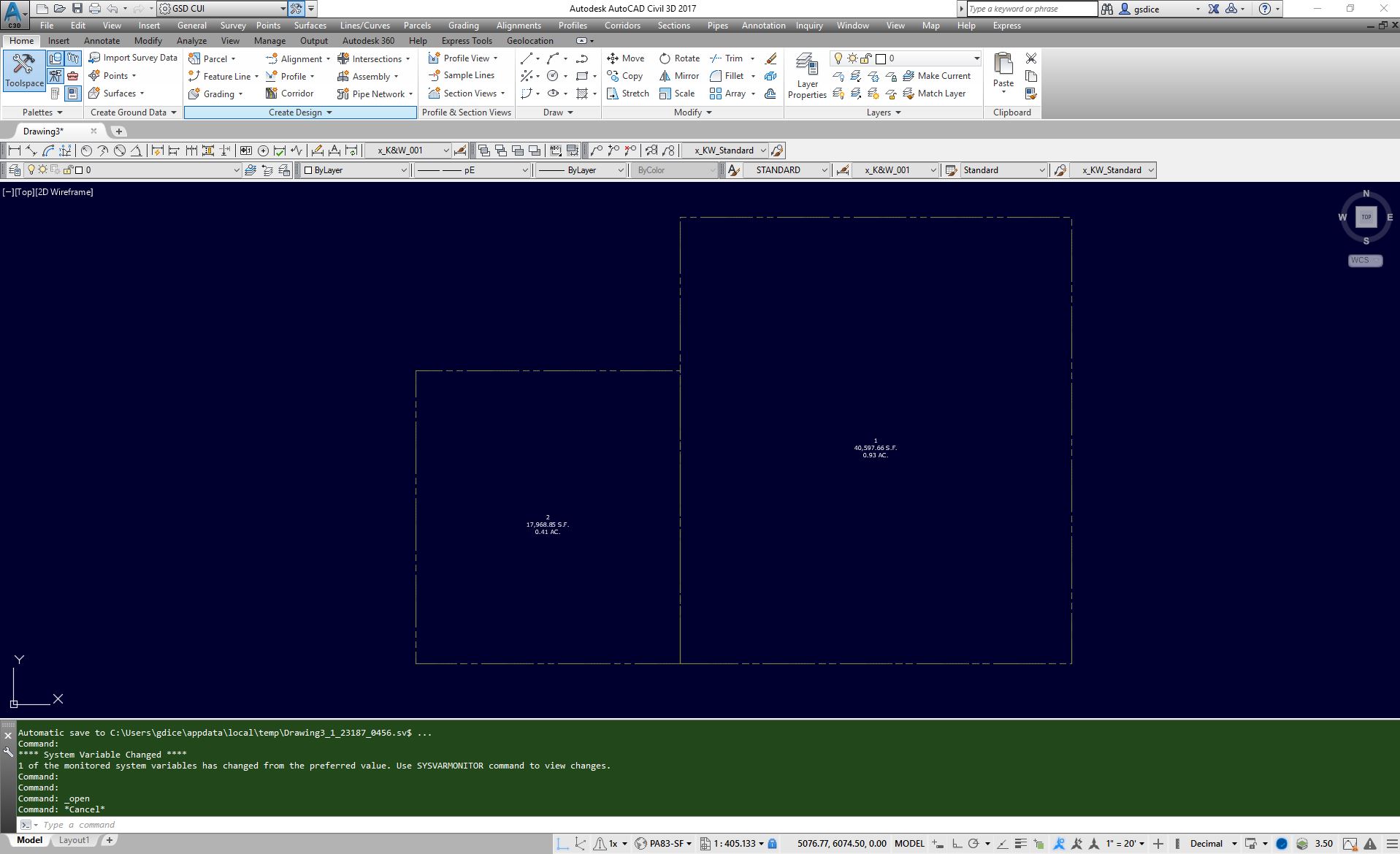Open the GSD CUI workspace dropdown
The height and width of the screenshot is (854, 1400).
coord(281,9)
